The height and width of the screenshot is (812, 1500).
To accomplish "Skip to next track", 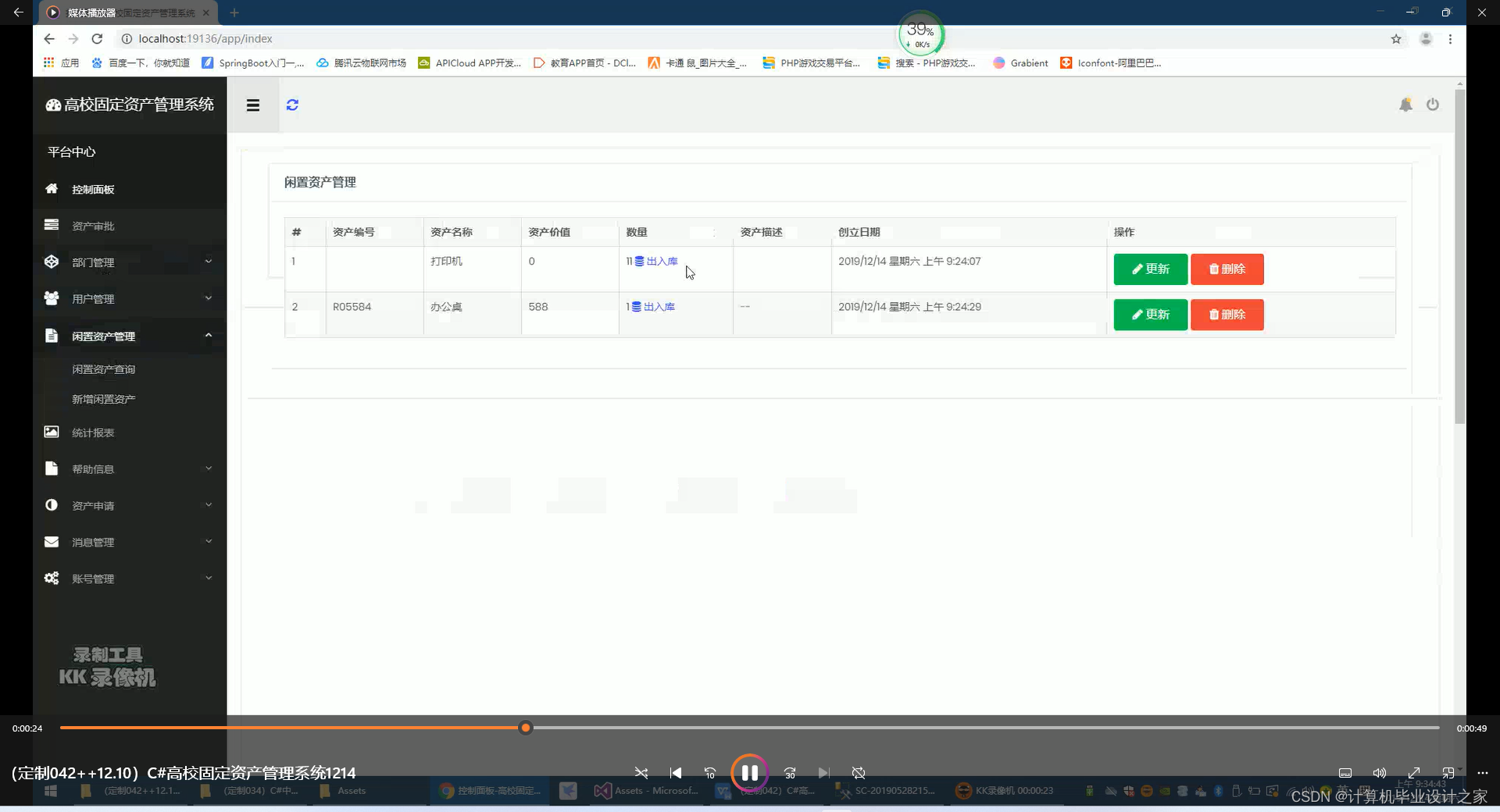I will tap(824, 773).
